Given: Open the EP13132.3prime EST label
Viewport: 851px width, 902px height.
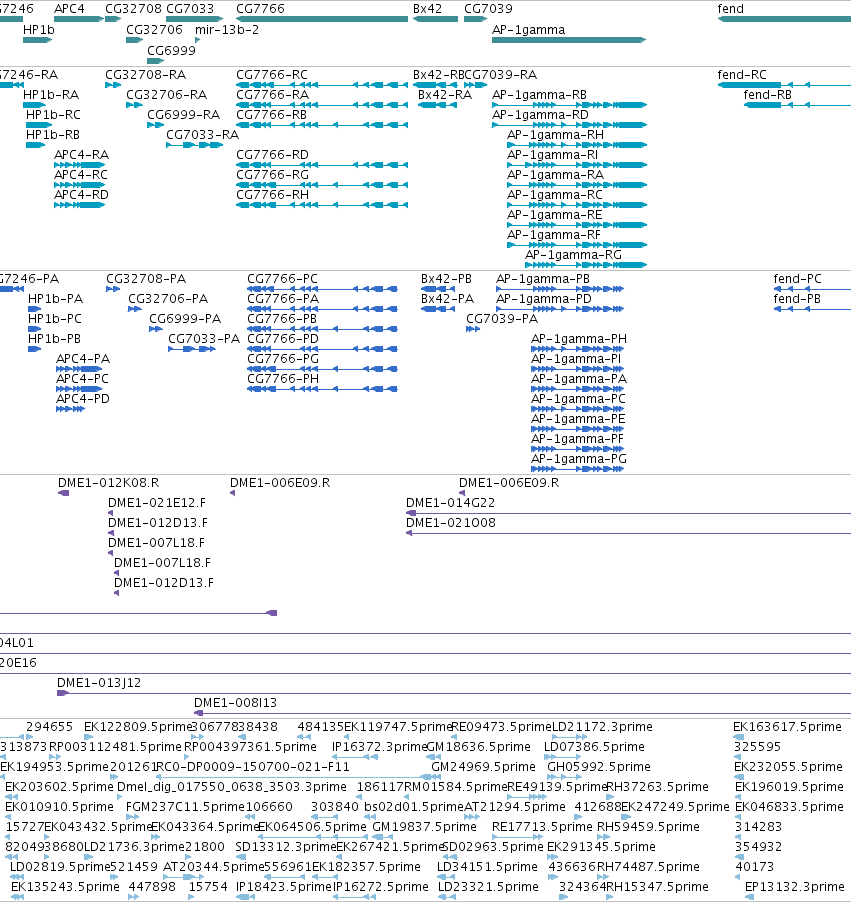Looking at the screenshot, I should [x=795, y=887].
